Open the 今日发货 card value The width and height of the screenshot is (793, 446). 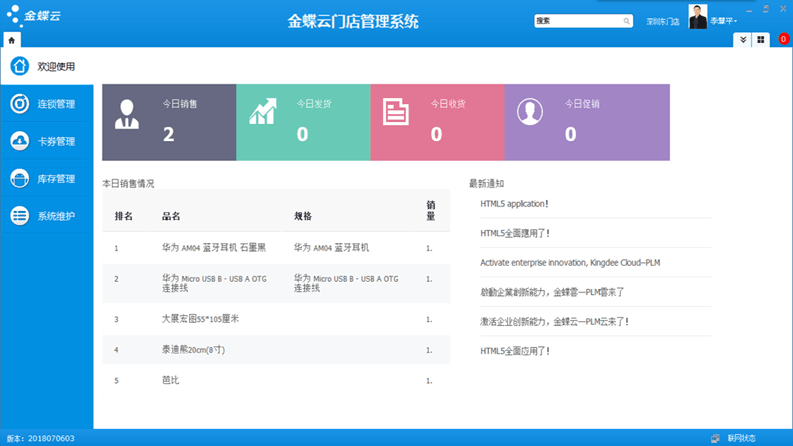[x=302, y=134]
